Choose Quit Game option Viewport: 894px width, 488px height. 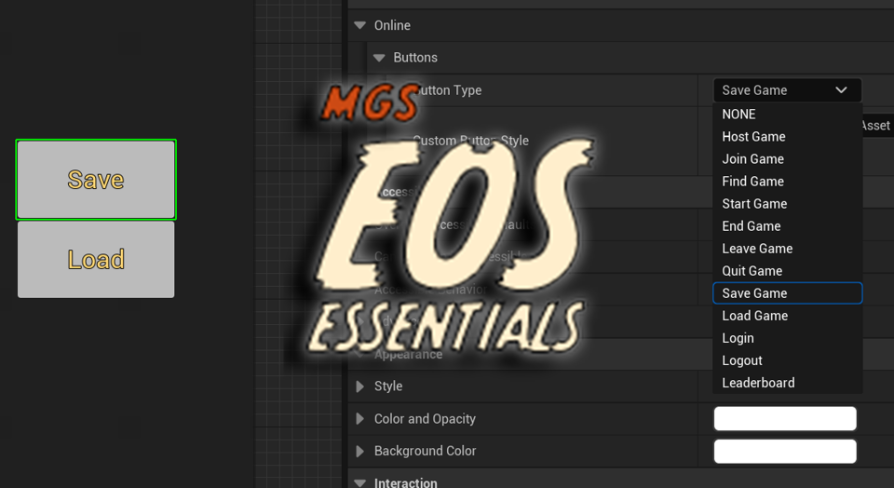click(x=787, y=271)
